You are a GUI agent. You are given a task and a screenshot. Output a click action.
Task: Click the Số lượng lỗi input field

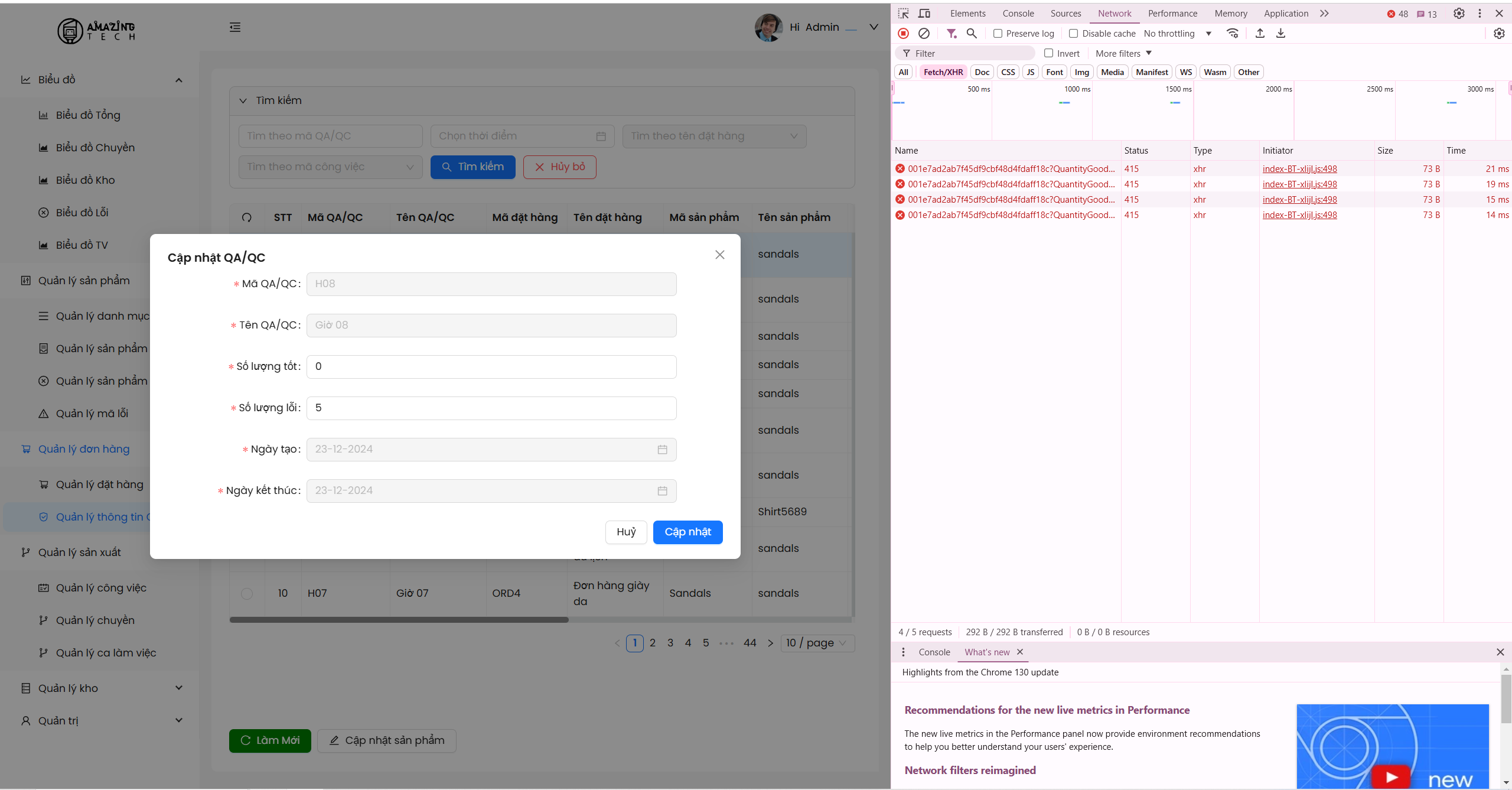491,408
